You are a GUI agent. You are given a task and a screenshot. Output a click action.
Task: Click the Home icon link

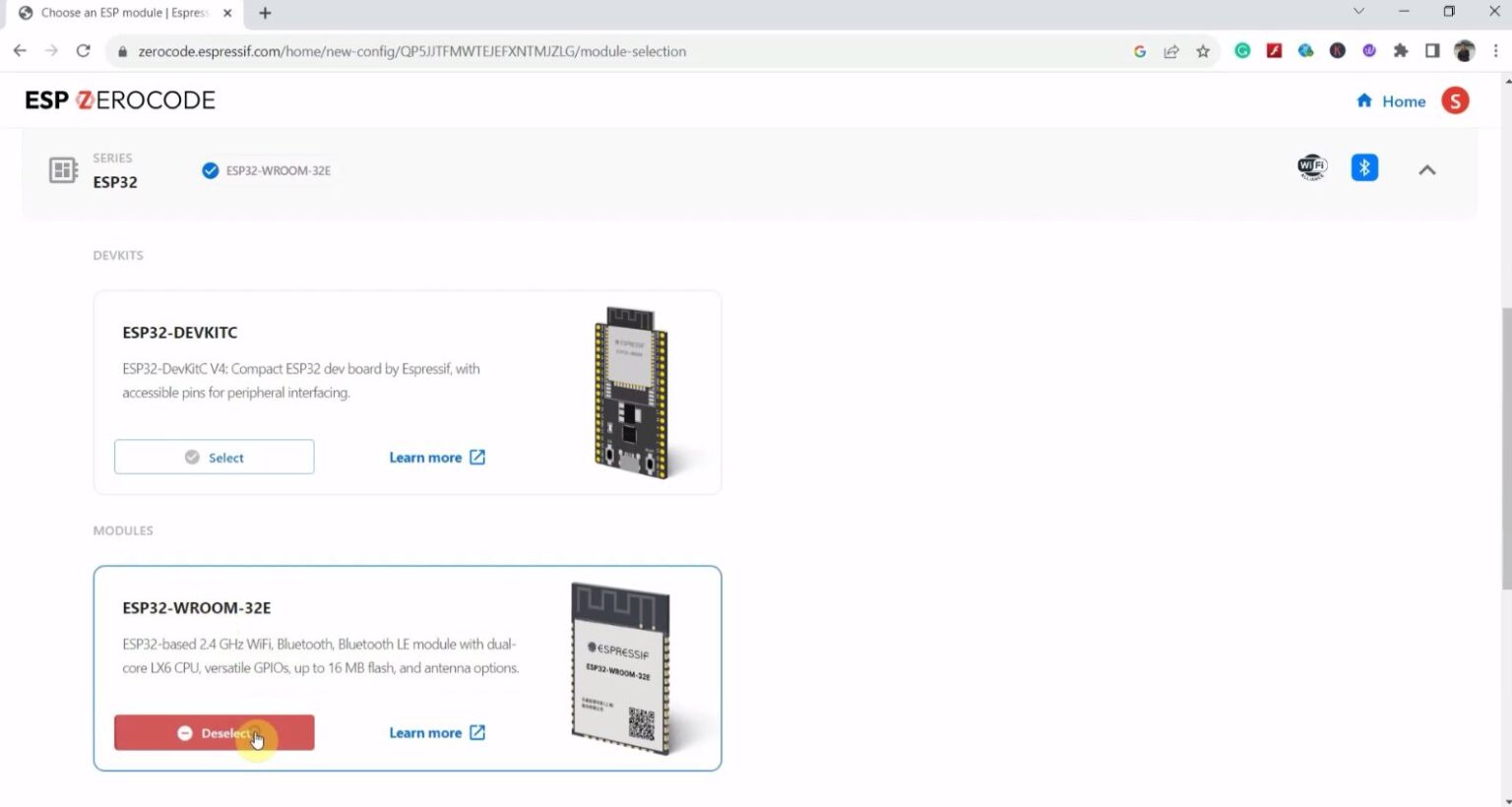(x=1390, y=101)
